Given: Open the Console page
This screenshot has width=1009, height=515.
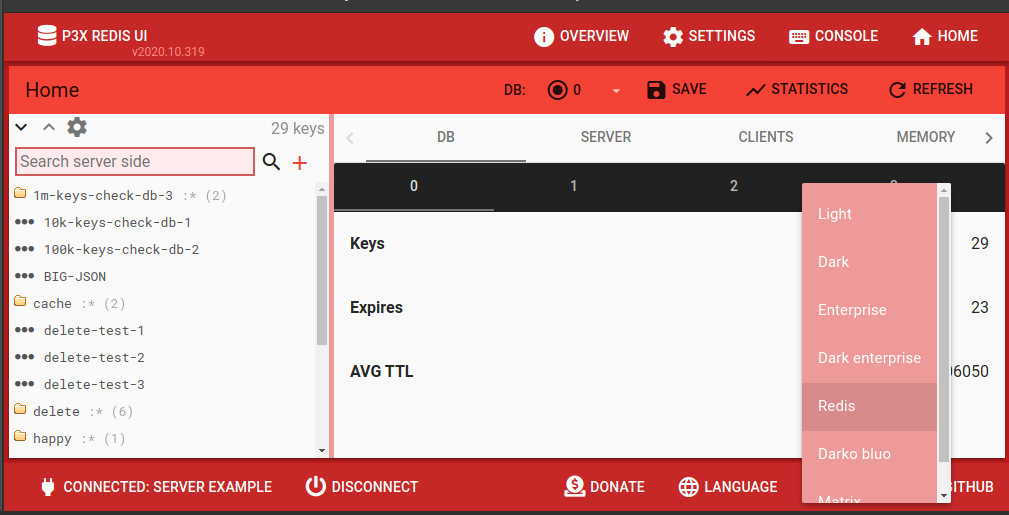Looking at the screenshot, I should click(833, 36).
